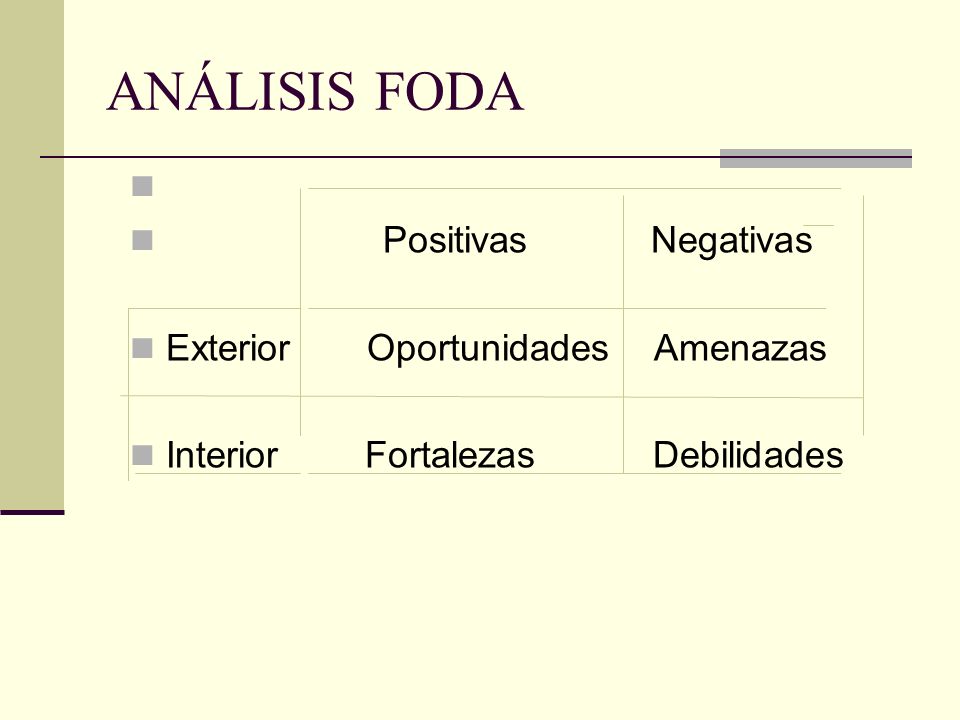This screenshot has width=960, height=720.
Task: Click the empty top-left table cell
Action: point(214,248)
